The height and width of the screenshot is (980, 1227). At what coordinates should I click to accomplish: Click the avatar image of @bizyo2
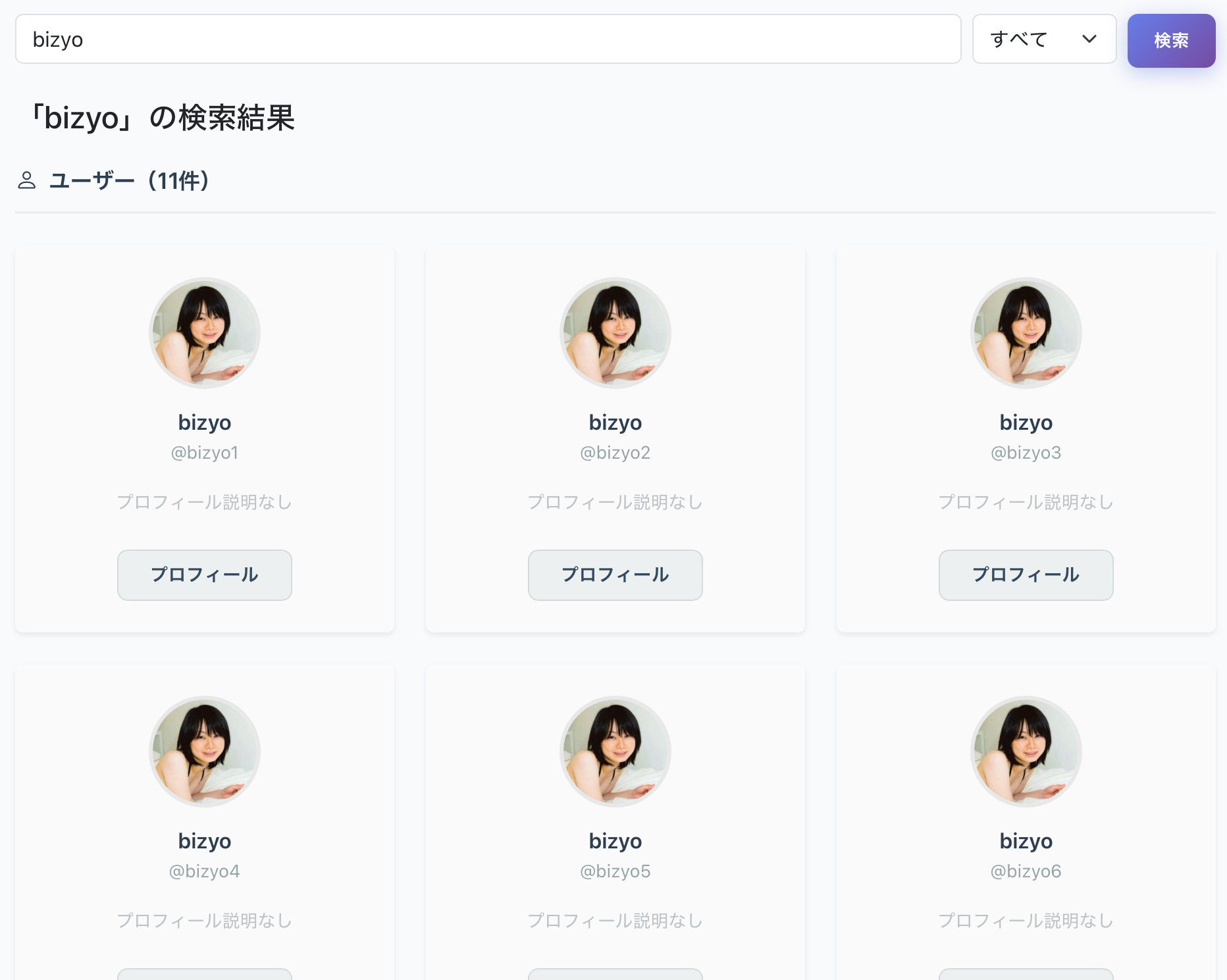point(615,333)
